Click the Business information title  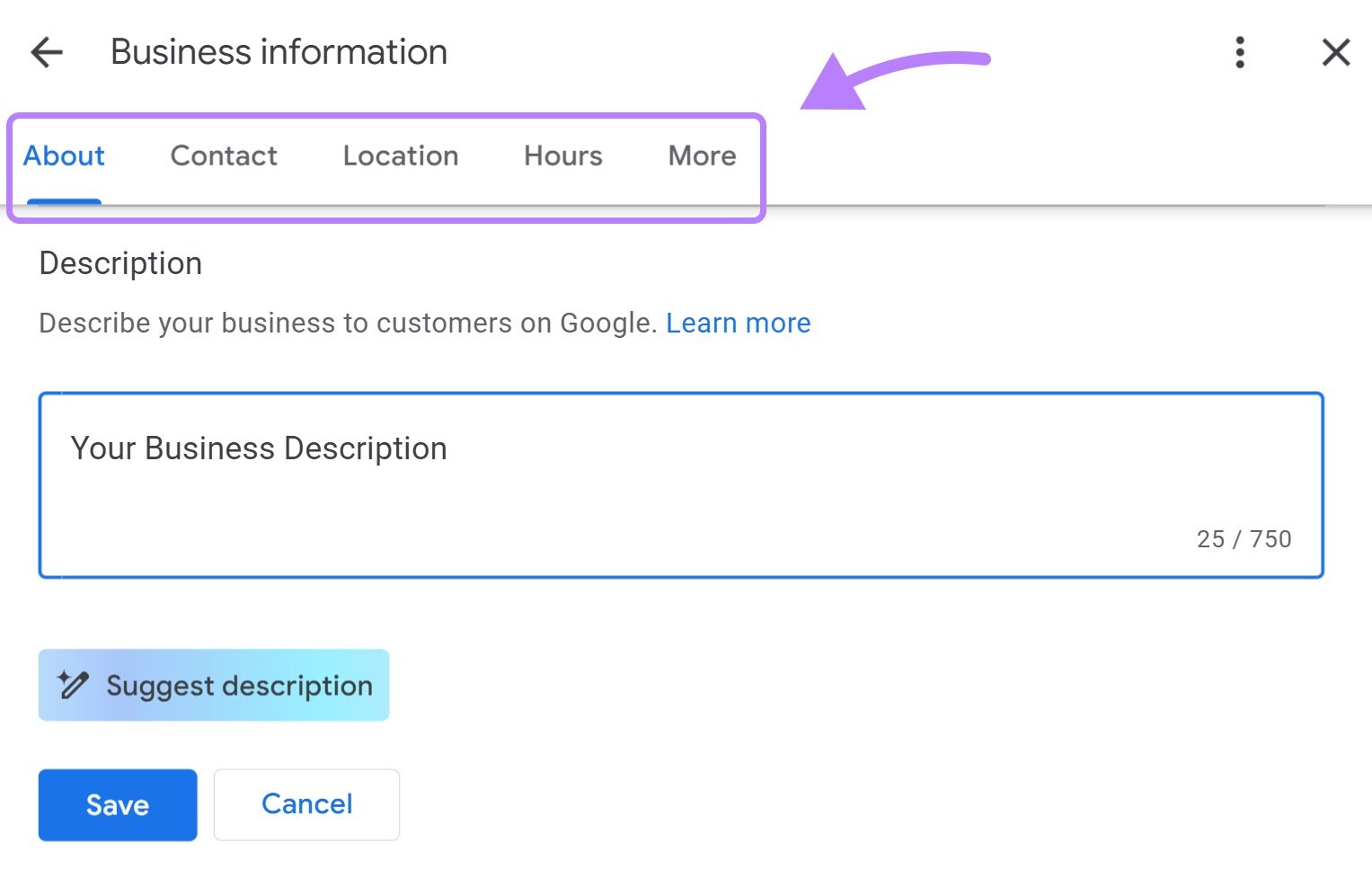278,51
